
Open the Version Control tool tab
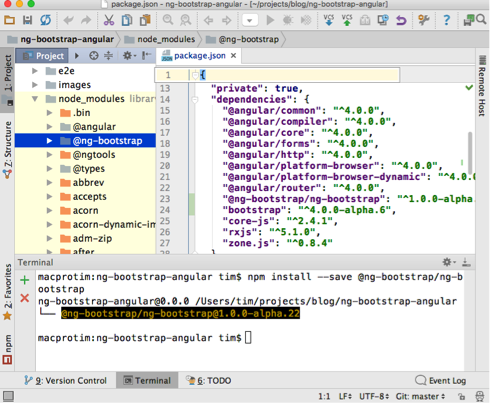point(66,380)
